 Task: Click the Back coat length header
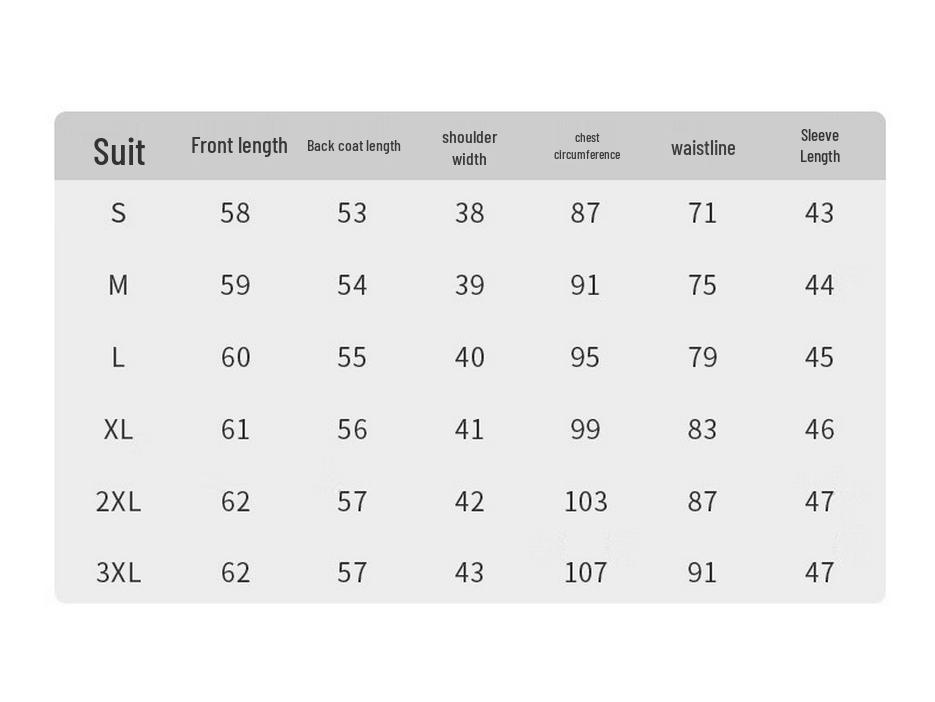coord(354,146)
